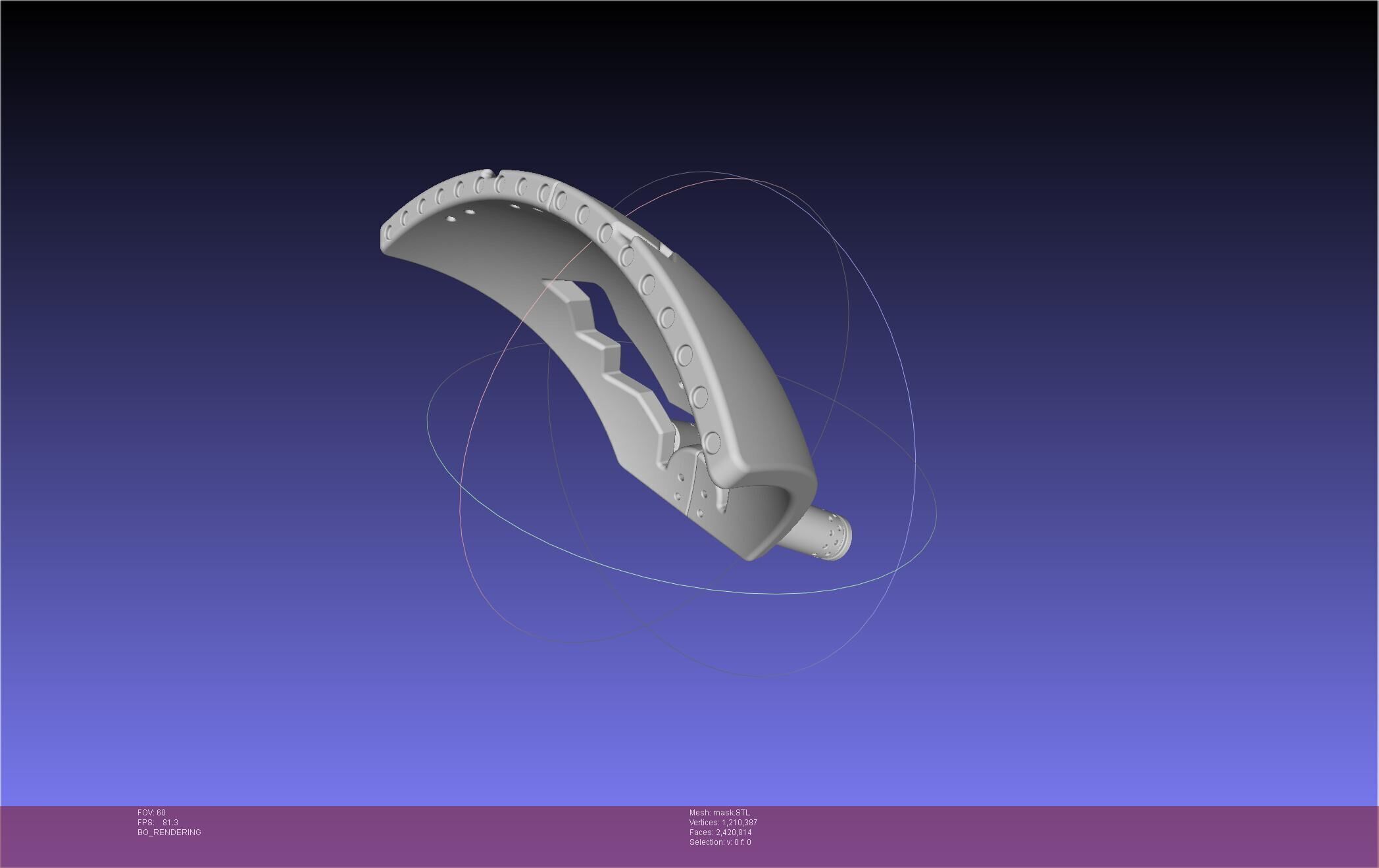Click the Faces: 2,420,814 count text
The width and height of the screenshot is (1379, 868).
point(720,832)
